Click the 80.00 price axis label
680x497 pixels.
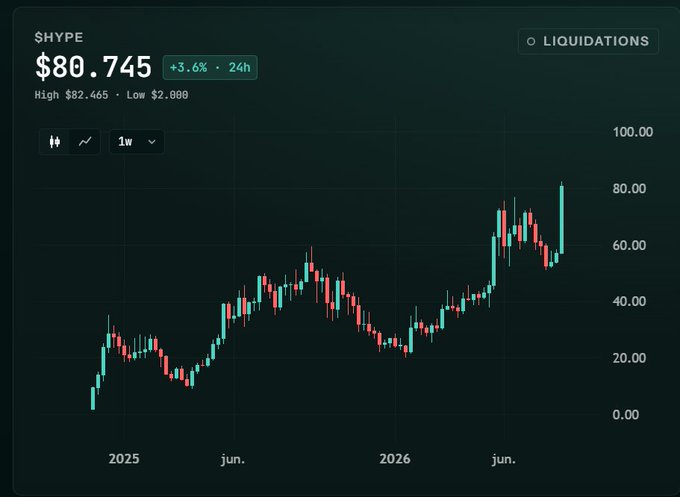[x=629, y=189]
